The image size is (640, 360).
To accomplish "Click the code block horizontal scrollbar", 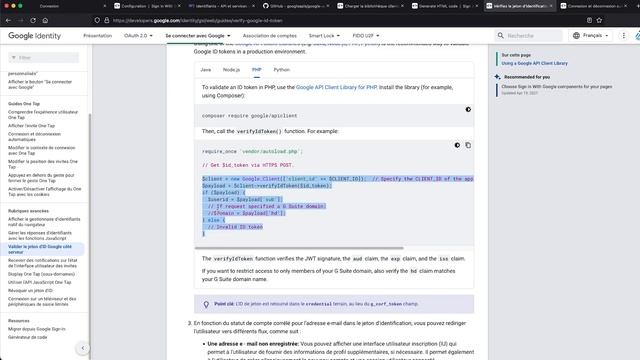I will click(x=299, y=248).
